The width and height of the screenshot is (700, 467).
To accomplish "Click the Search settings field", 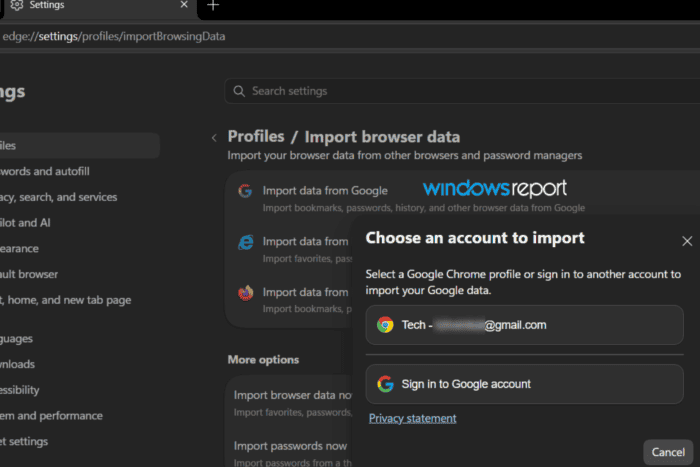I will [x=462, y=91].
